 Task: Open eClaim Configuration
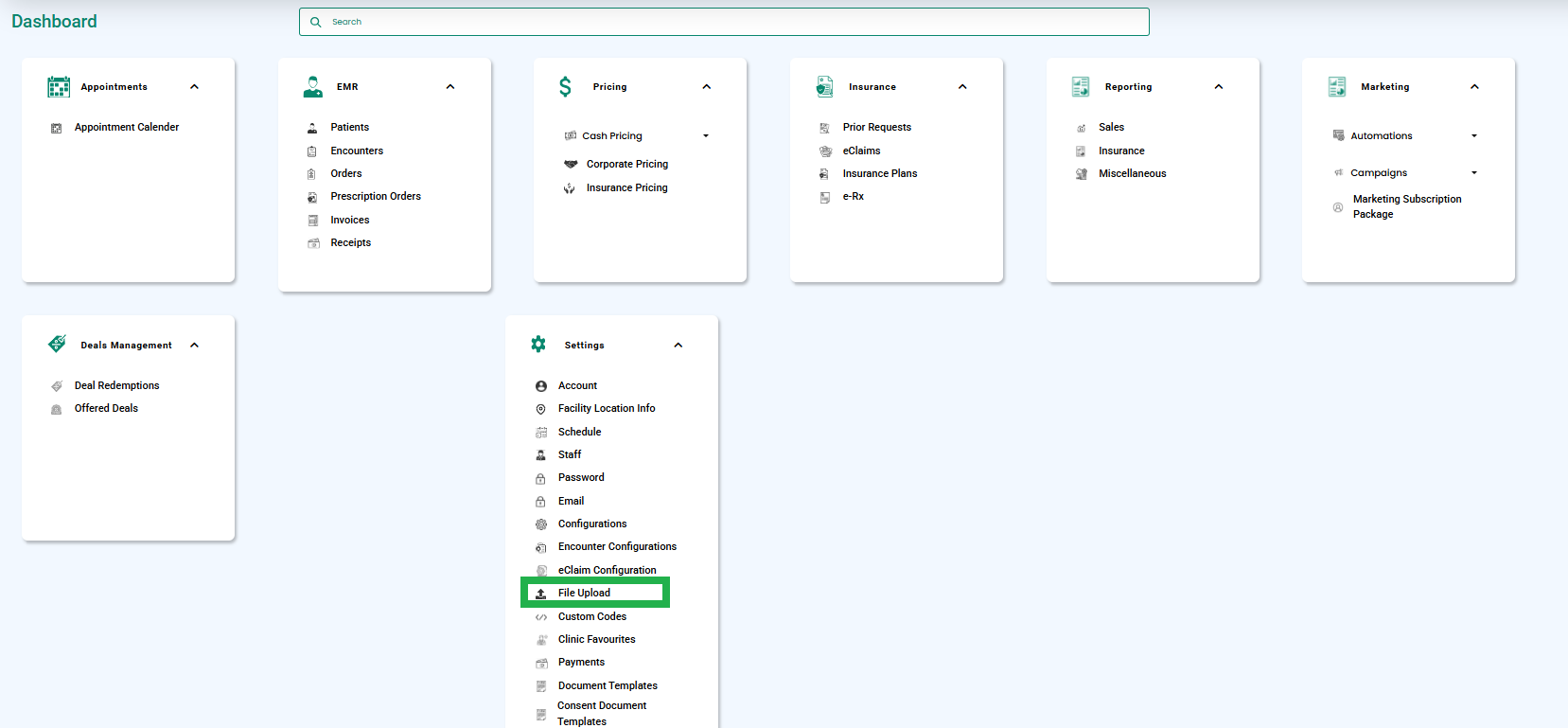click(607, 571)
